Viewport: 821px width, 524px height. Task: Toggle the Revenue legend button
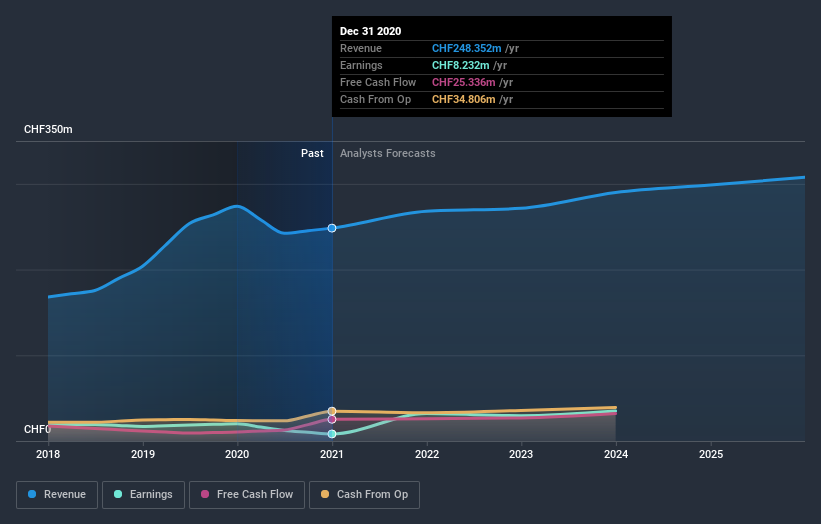tap(57, 495)
